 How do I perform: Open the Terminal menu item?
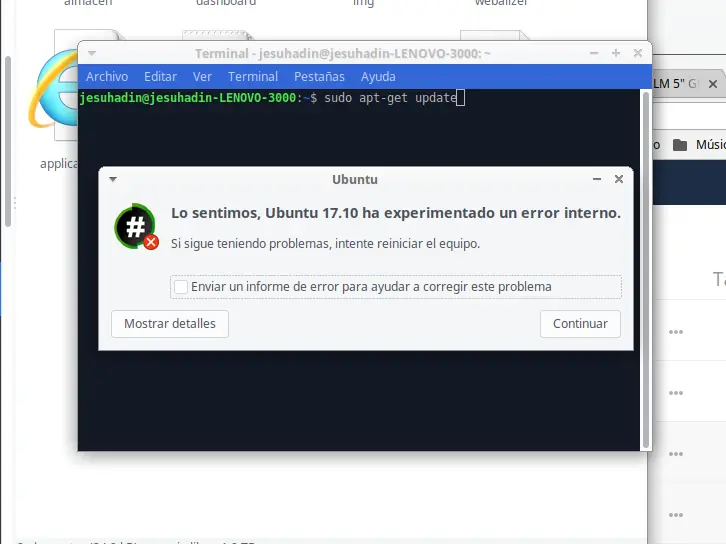tap(253, 76)
